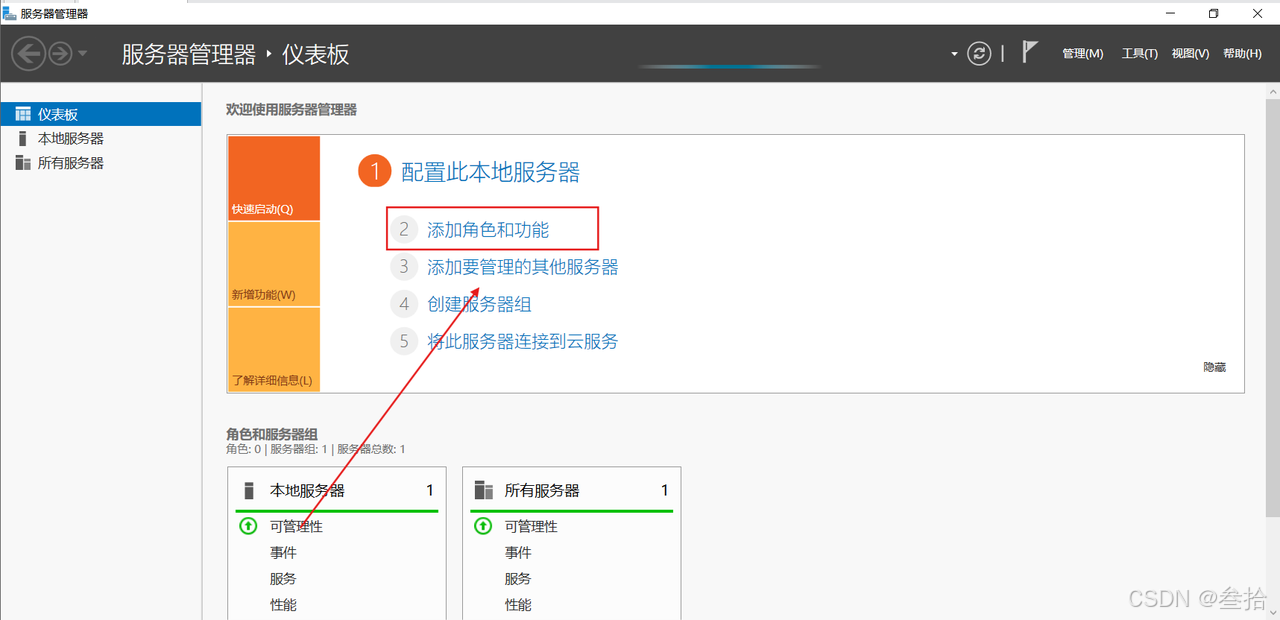Select 仪表板 in the left sidebar
The height and width of the screenshot is (620, 1280).
pyautogui.click(x=100, y=114)
